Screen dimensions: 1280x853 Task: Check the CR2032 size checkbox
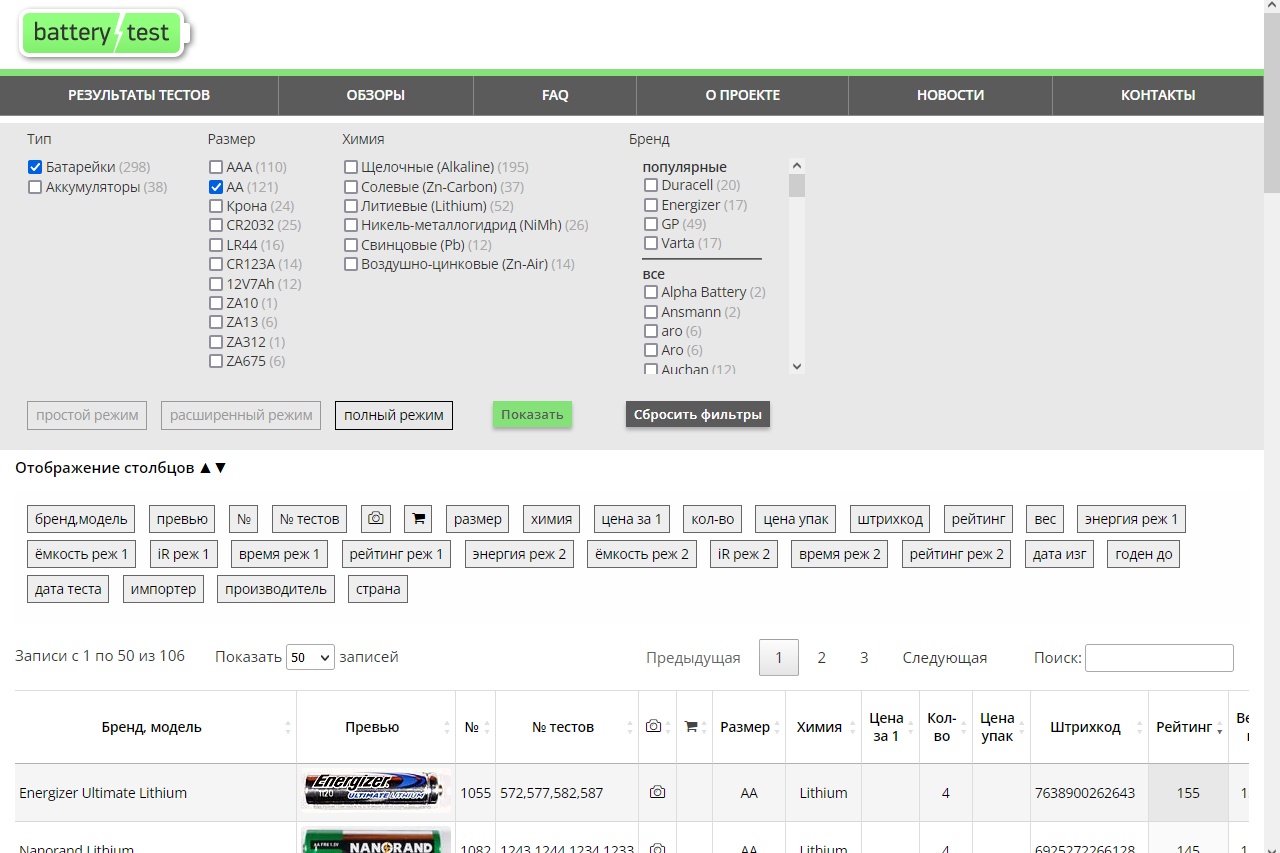pos(216,225)
